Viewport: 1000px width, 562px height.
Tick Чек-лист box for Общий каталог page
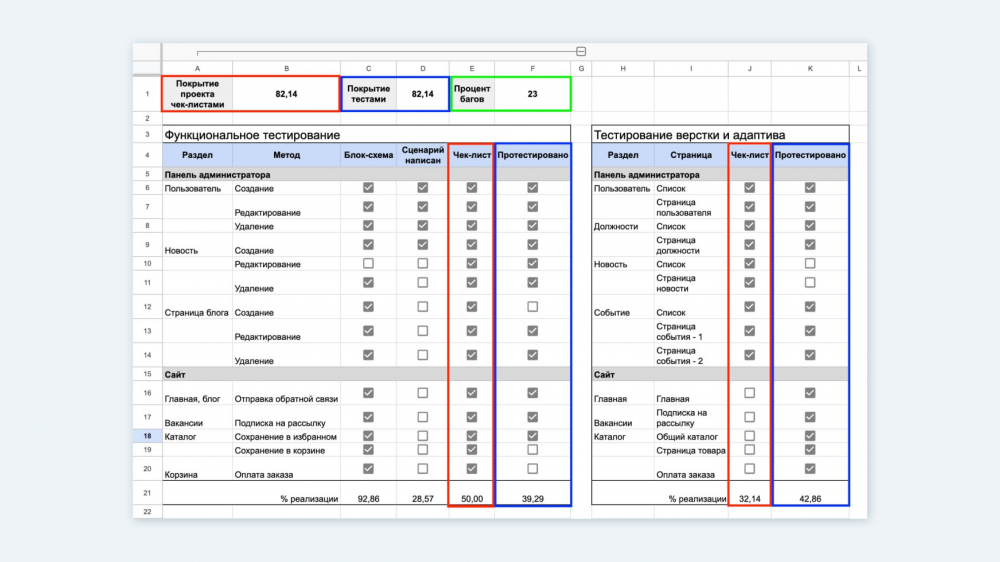click(749, 436)
